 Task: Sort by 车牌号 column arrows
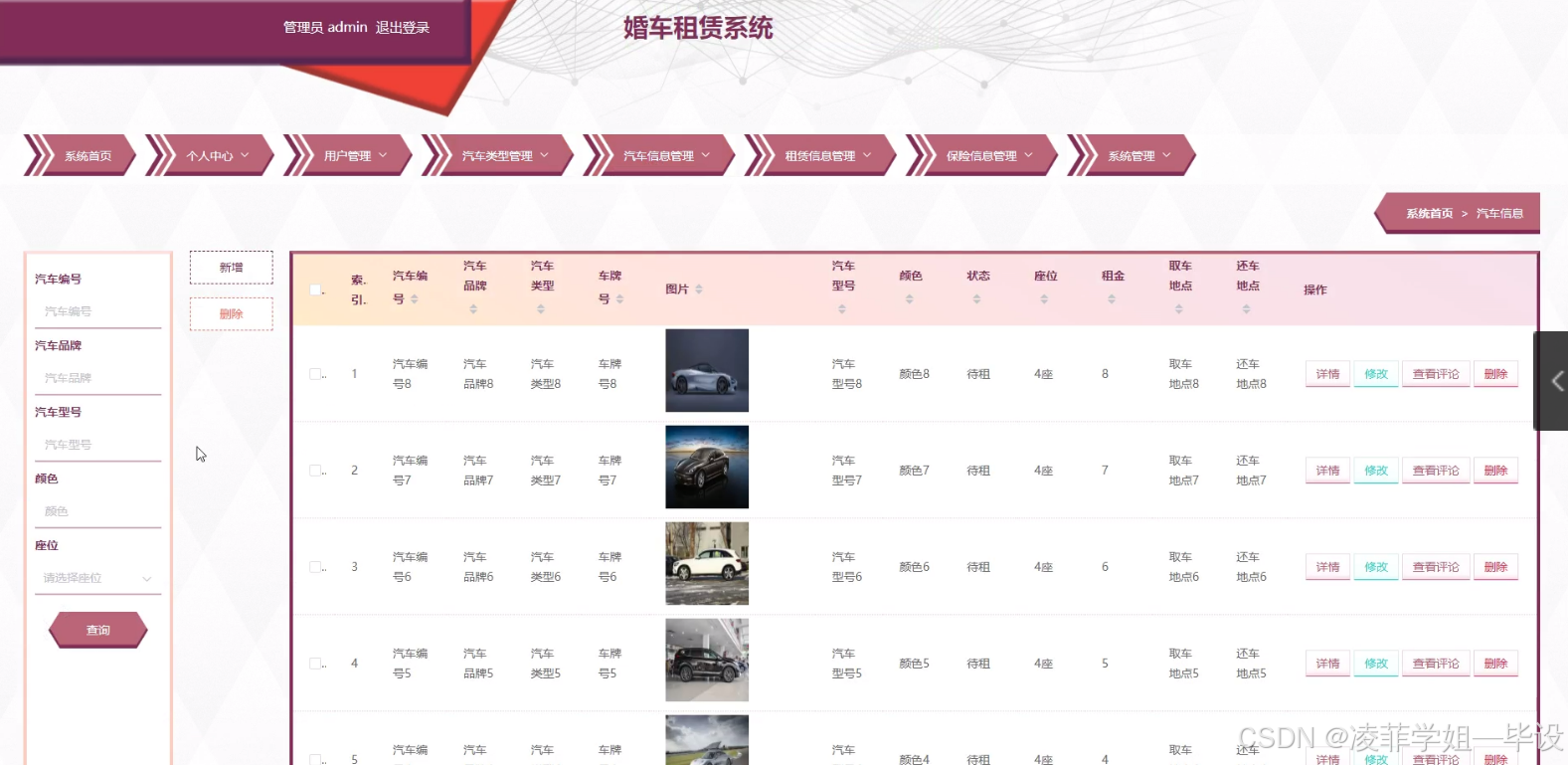pyautogui.click(x=620, y=299)
